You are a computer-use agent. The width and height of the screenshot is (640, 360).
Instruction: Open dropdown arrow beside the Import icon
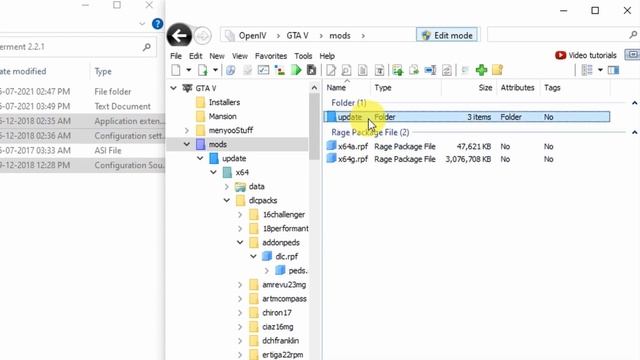click(x=215, y=70)
